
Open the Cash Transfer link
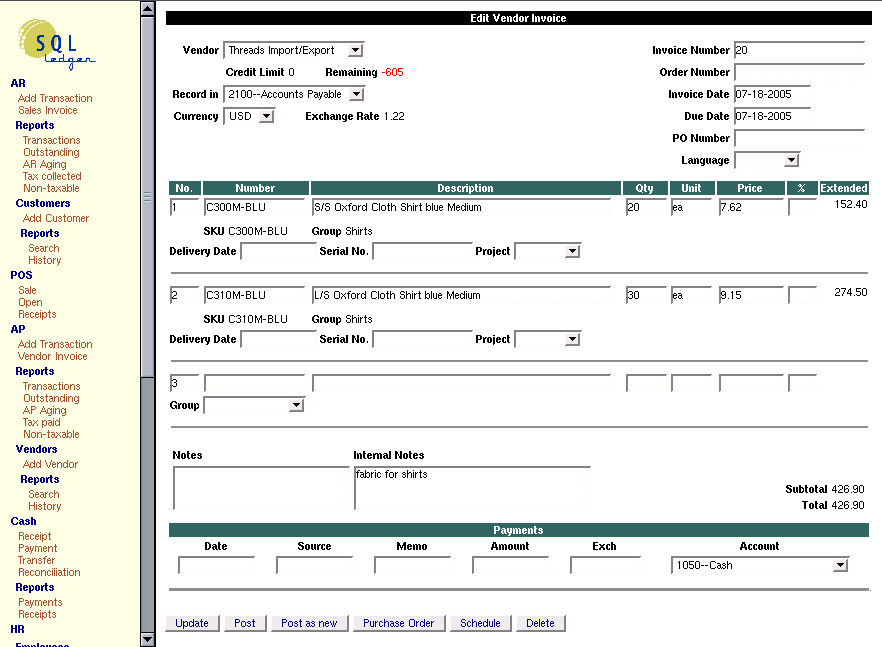37,560
